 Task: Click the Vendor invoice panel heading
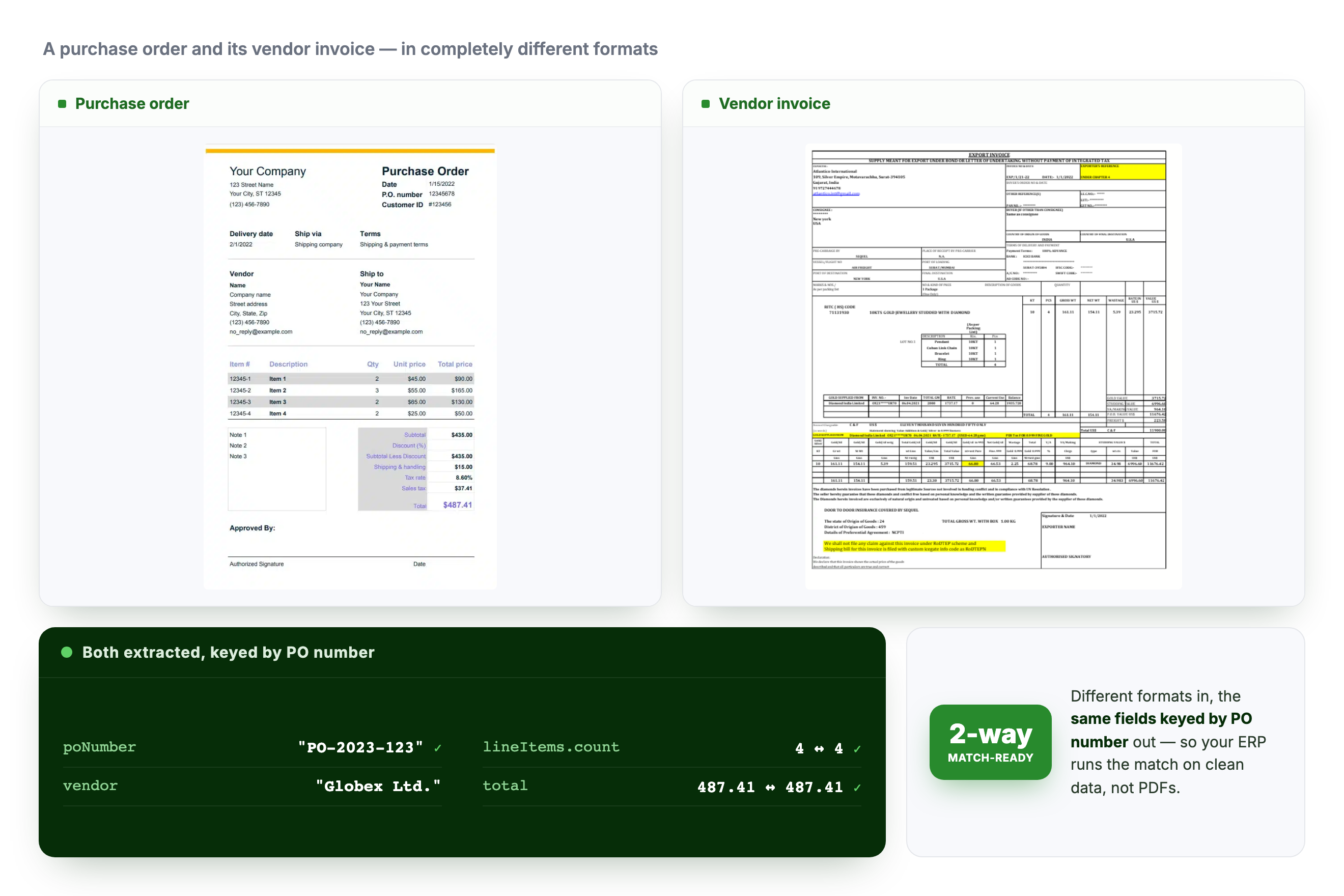tap(774, 103)
